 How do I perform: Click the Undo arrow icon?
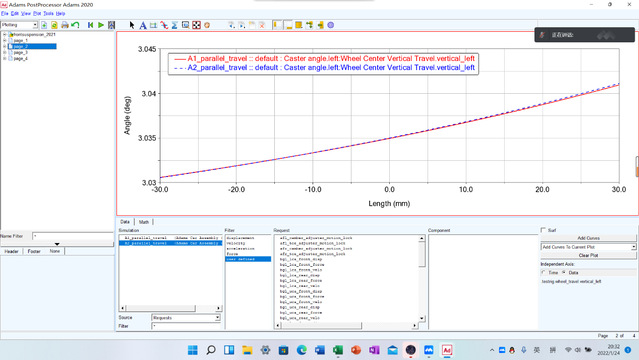(75, 25)
